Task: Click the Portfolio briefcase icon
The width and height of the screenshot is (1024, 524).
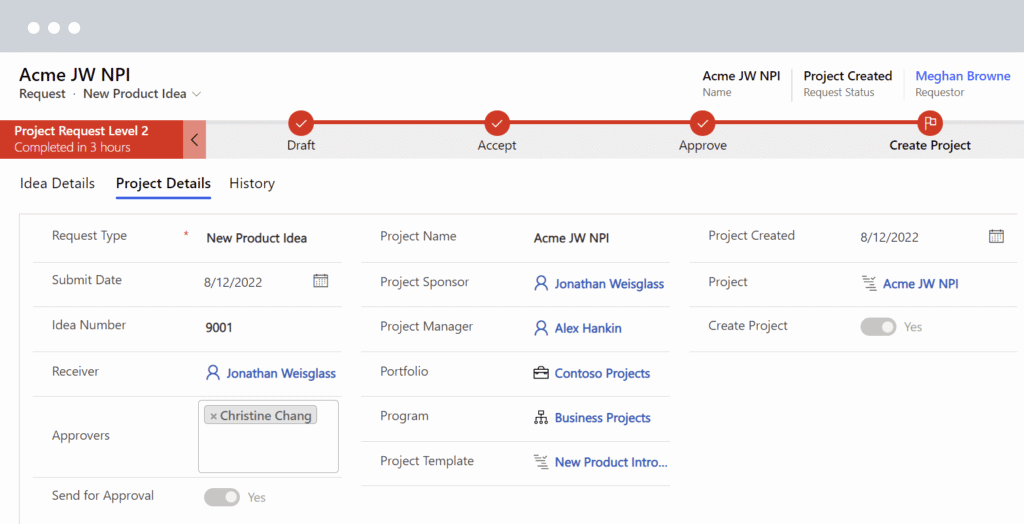Action: (541, 373)
